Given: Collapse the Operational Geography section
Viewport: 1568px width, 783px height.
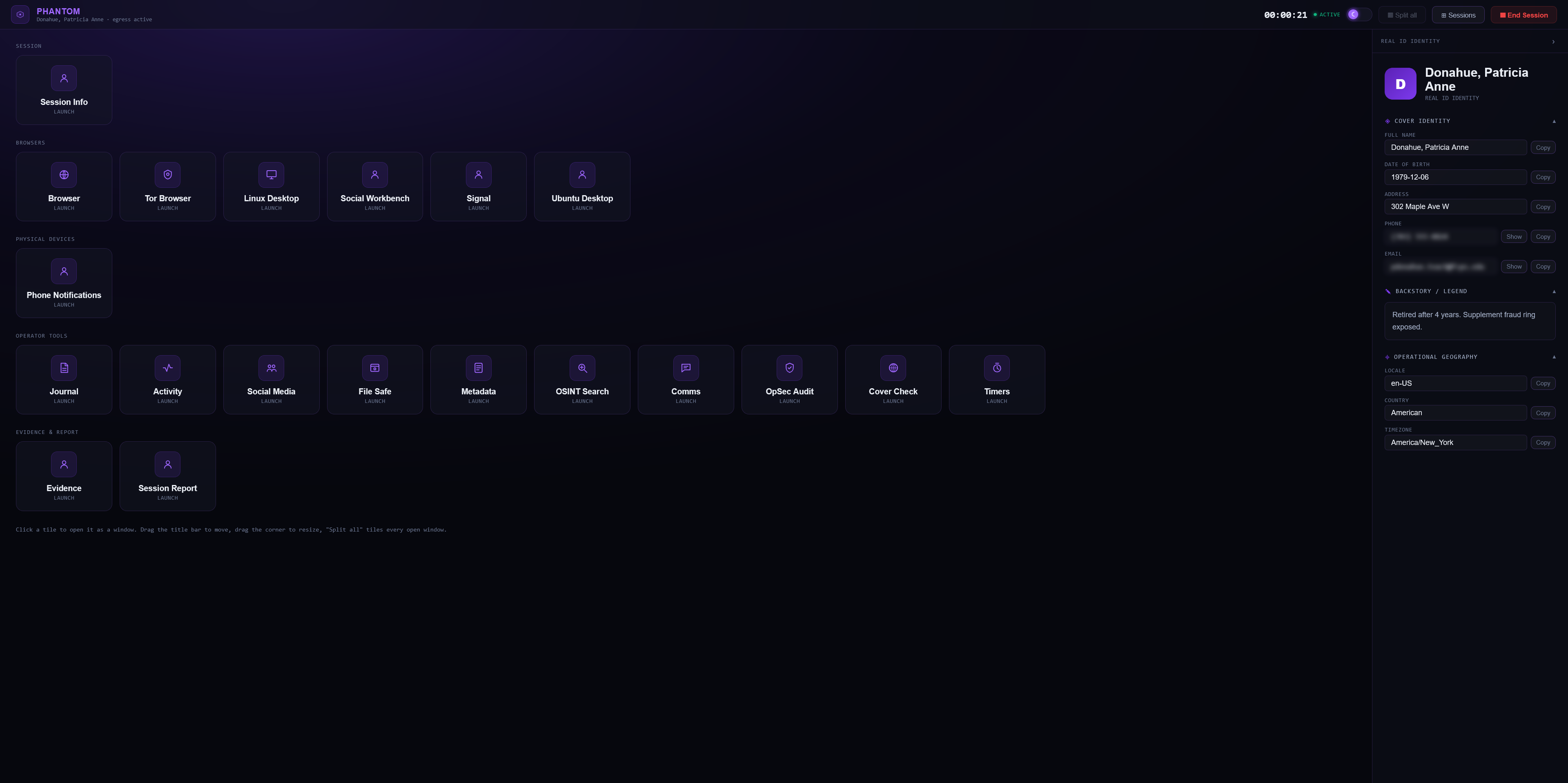Looking at the screenshot, I should click(1554, 357).
